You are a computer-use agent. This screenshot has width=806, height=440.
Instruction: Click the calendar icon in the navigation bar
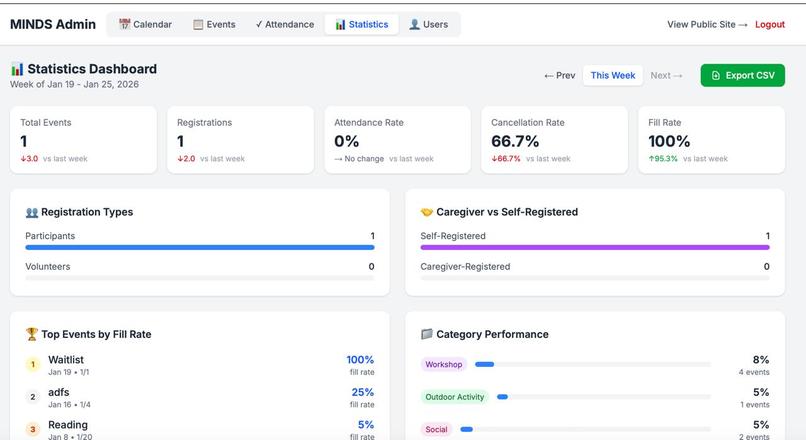(124, 24)
